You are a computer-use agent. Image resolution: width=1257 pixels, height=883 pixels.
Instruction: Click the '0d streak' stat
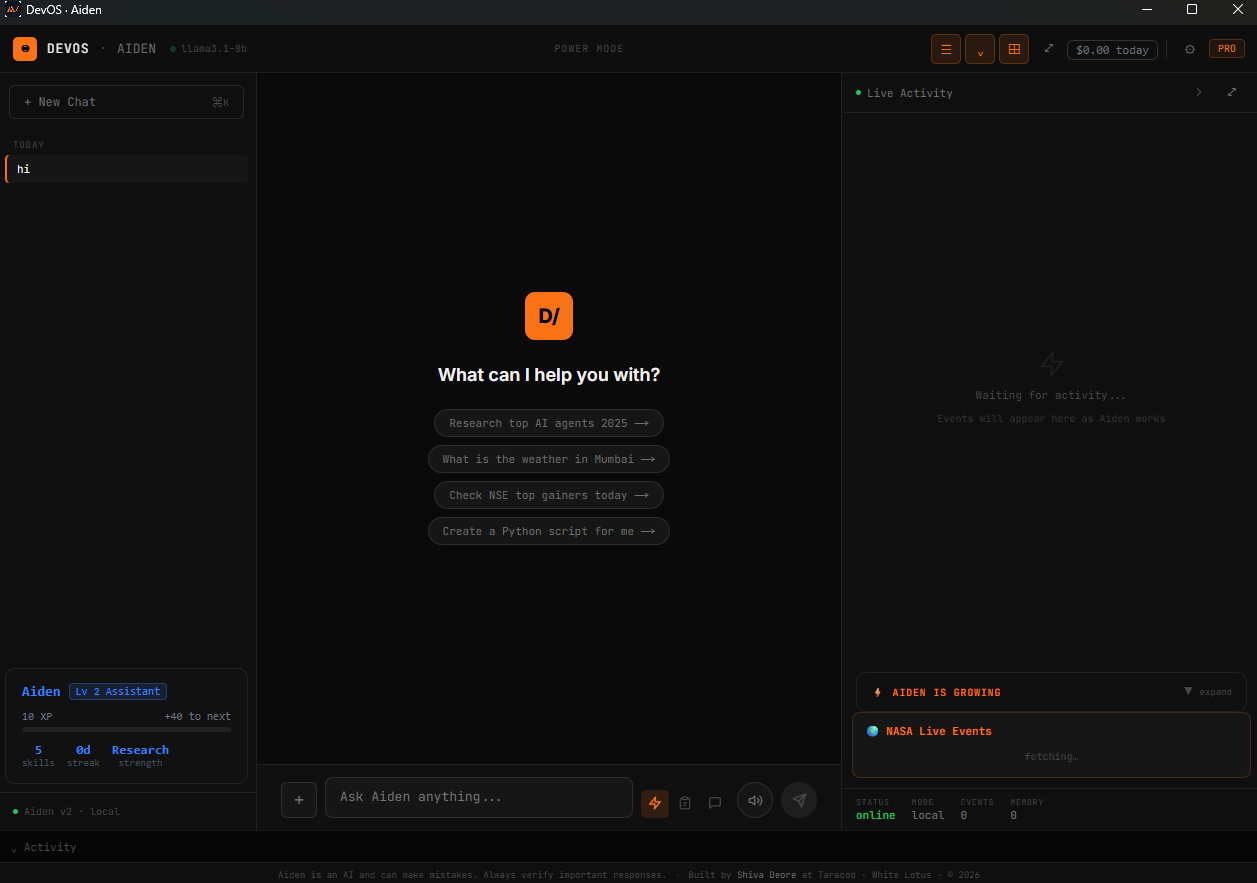click(83, 756)
